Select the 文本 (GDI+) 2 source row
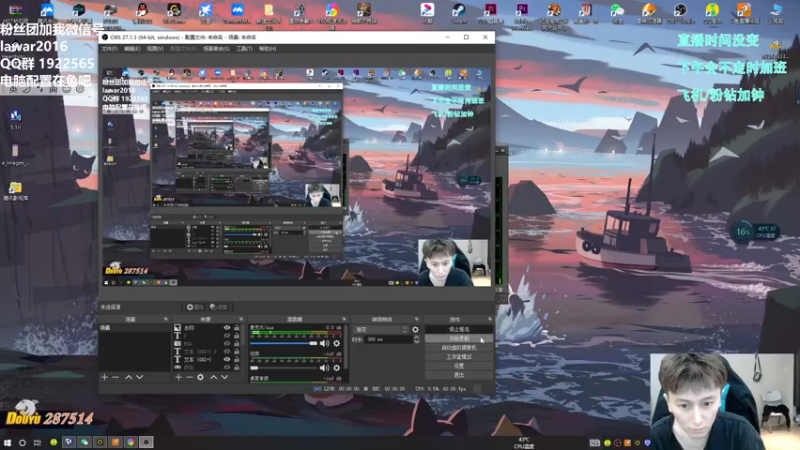This screenshot has height=450, width=800. pos(207,352)
